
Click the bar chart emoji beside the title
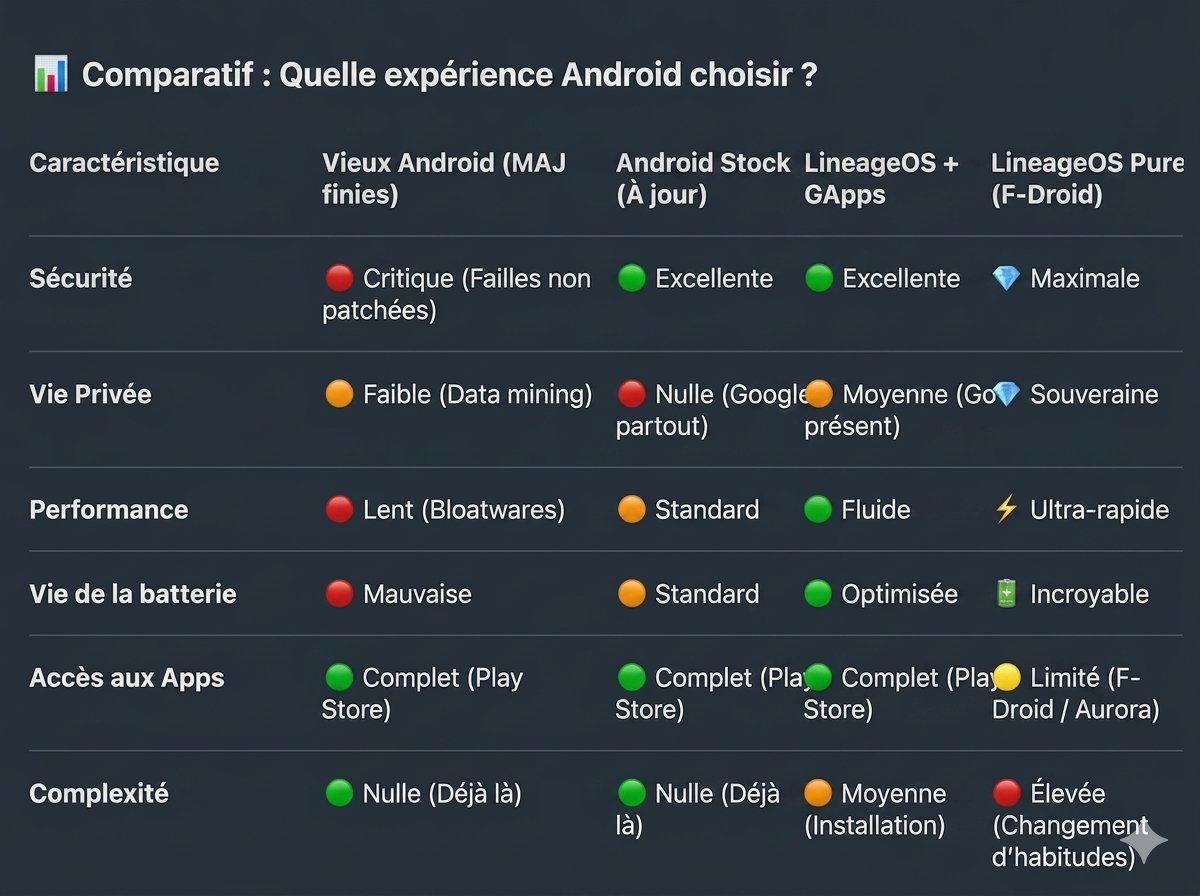50,74
